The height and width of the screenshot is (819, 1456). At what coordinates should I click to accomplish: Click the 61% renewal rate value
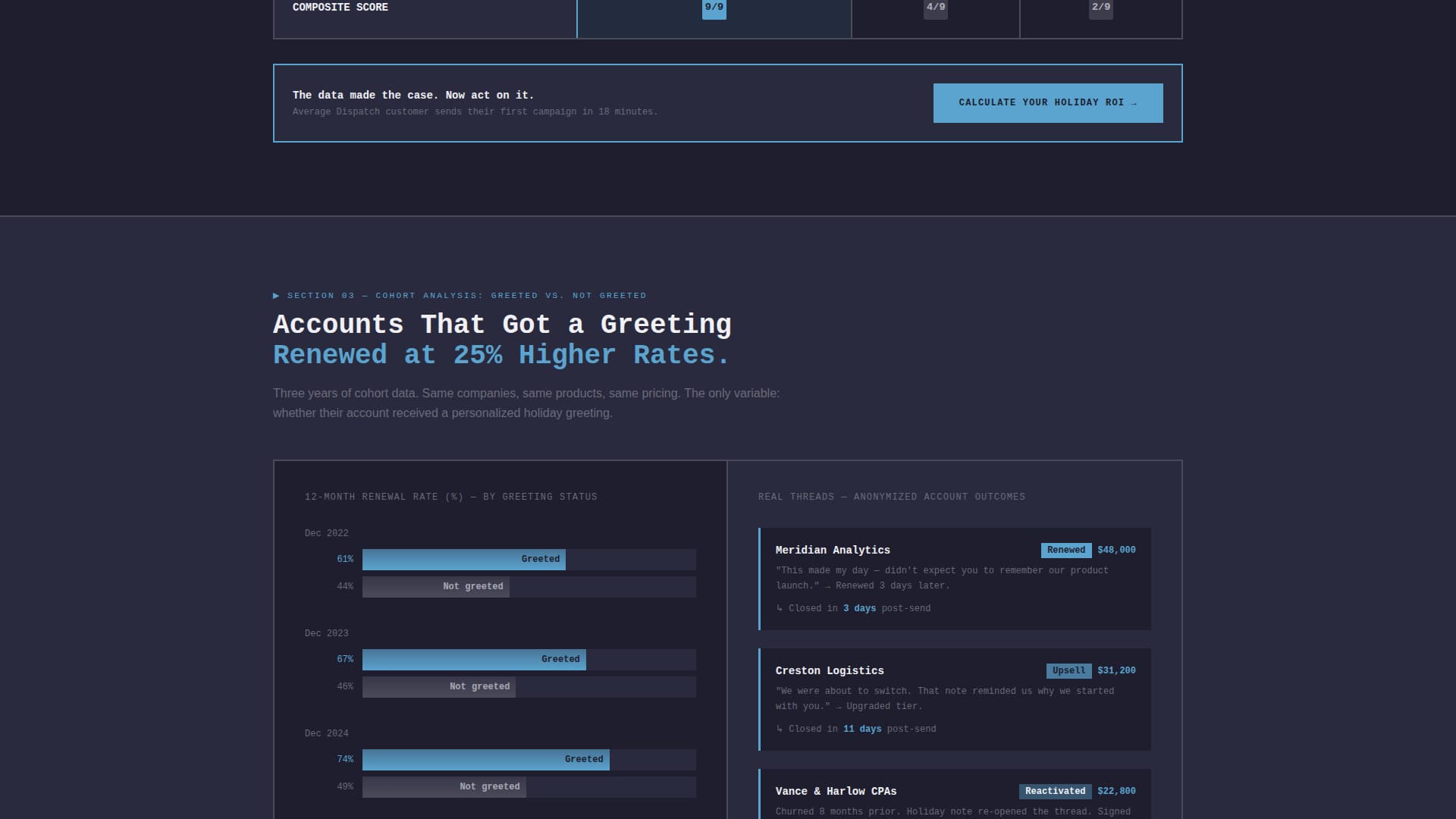tap(345, 560)
